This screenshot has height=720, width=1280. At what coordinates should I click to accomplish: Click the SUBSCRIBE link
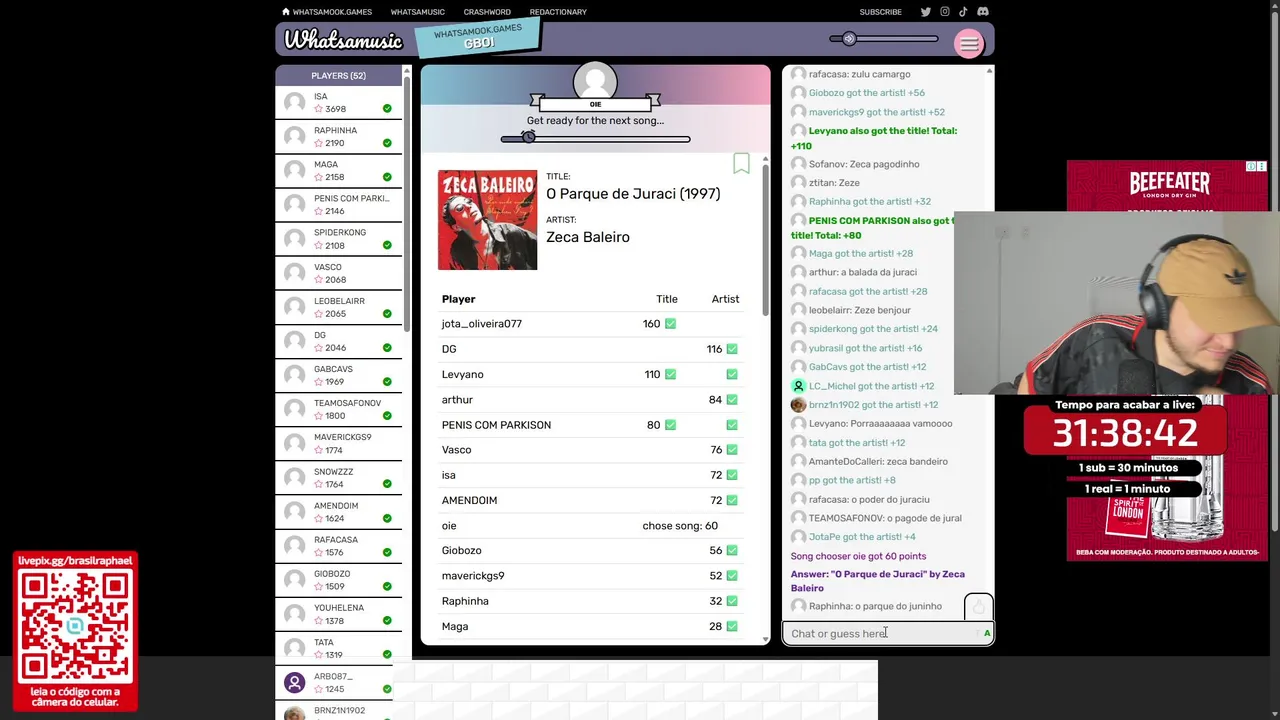(x=880, y=12)
